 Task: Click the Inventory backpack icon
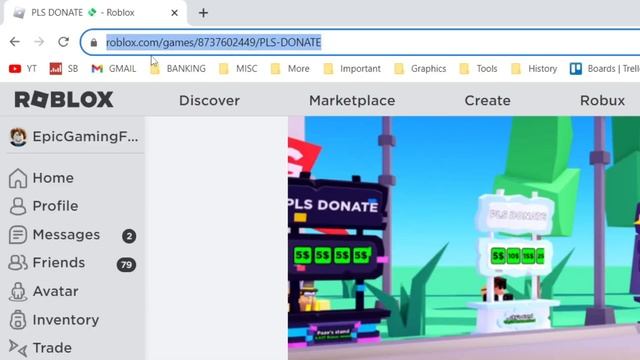click(18, 320)
